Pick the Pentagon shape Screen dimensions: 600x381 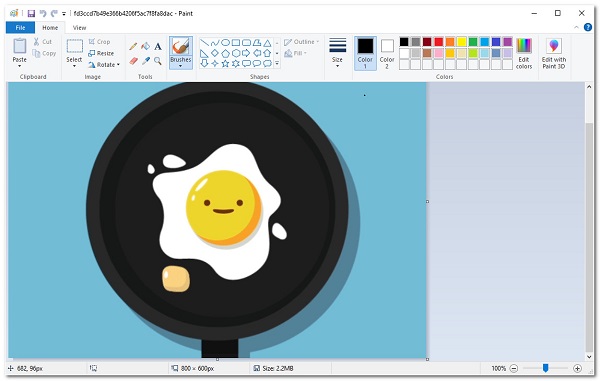tap(225, 53)
